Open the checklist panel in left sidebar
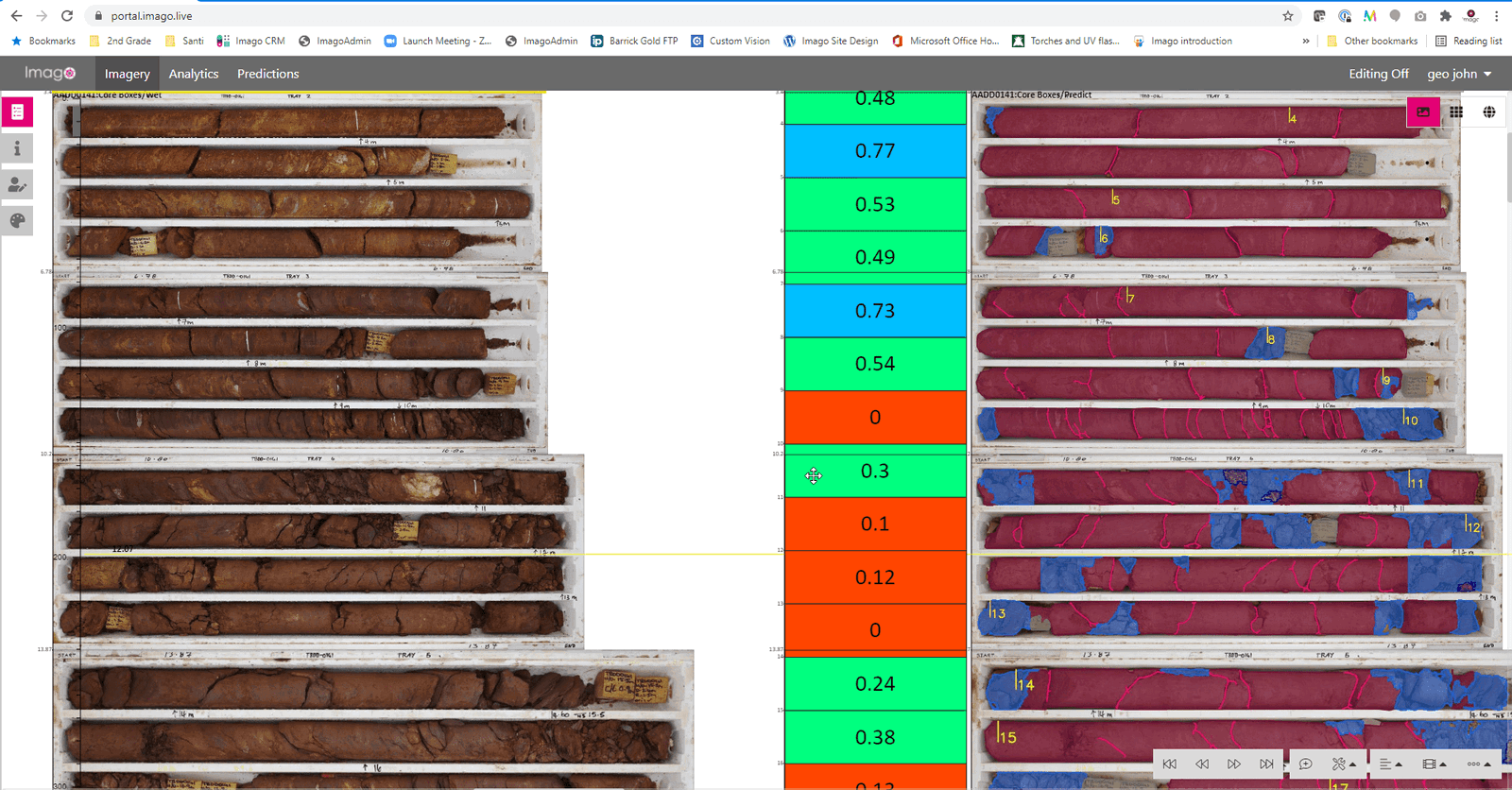1512x790 pixels. [x=17, y=112]
